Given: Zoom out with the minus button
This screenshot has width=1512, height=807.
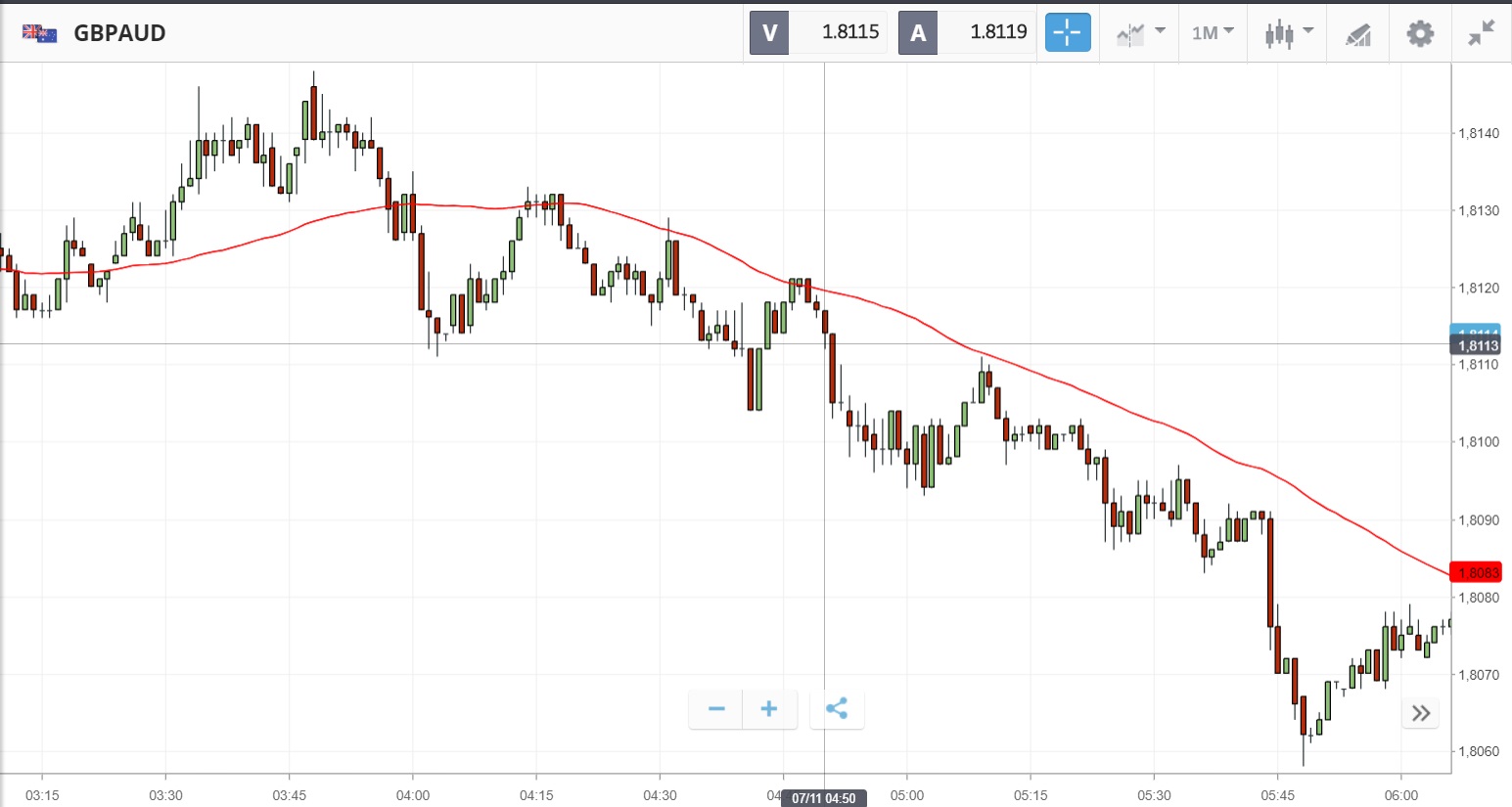Looking at the screenshot, I should click(716, 709).
